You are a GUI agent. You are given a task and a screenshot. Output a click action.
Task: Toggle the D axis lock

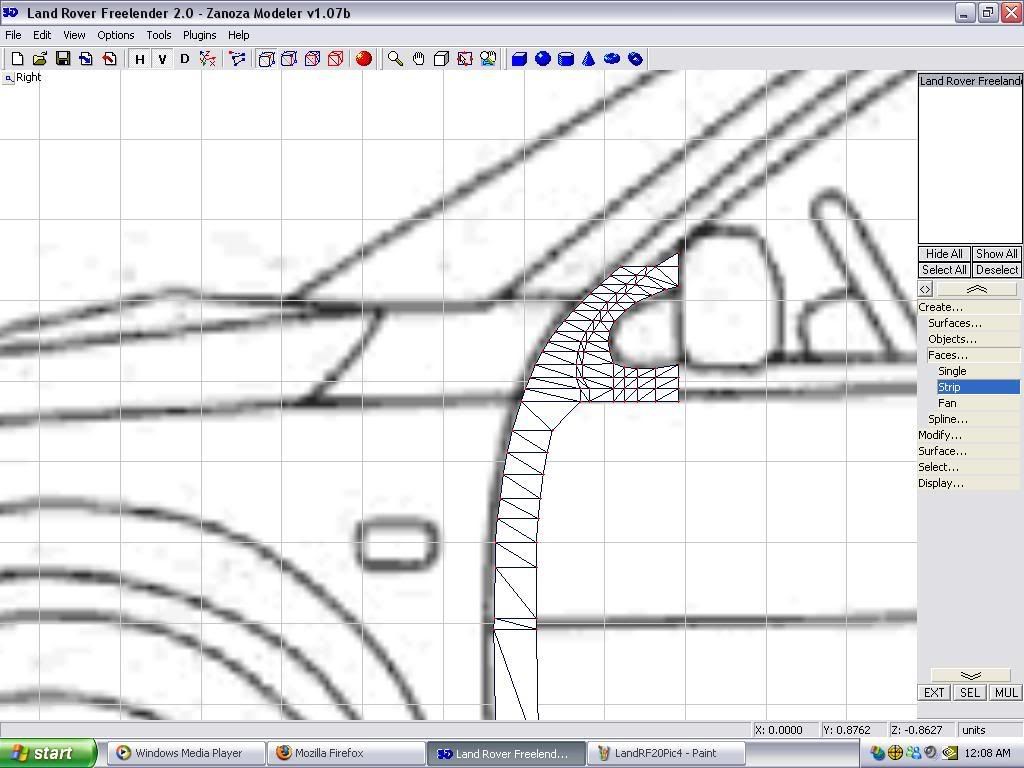tap(184, 59)
